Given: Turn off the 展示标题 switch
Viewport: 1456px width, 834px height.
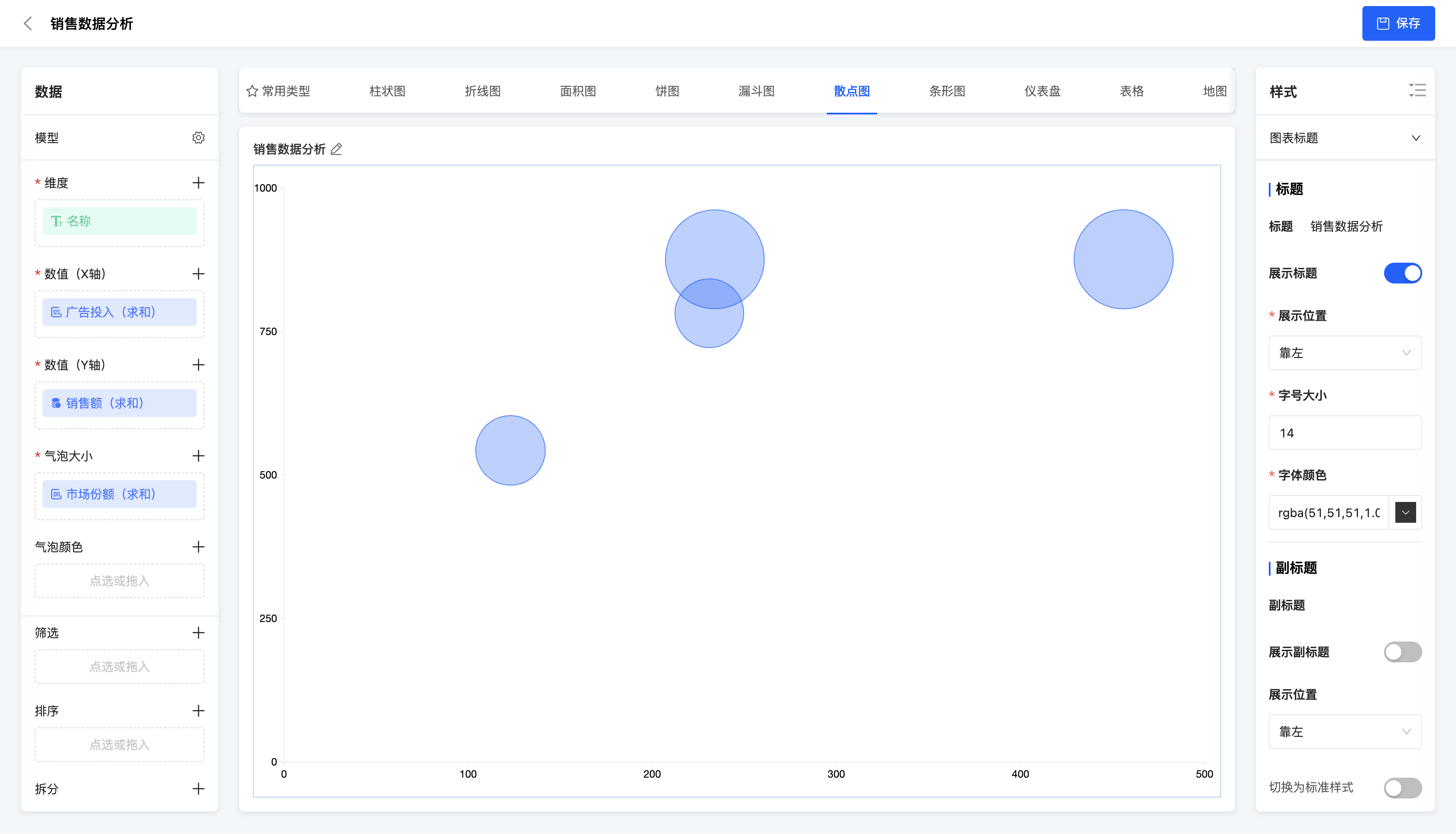Looking at the screenshot, I should [x=1402, y=273].
